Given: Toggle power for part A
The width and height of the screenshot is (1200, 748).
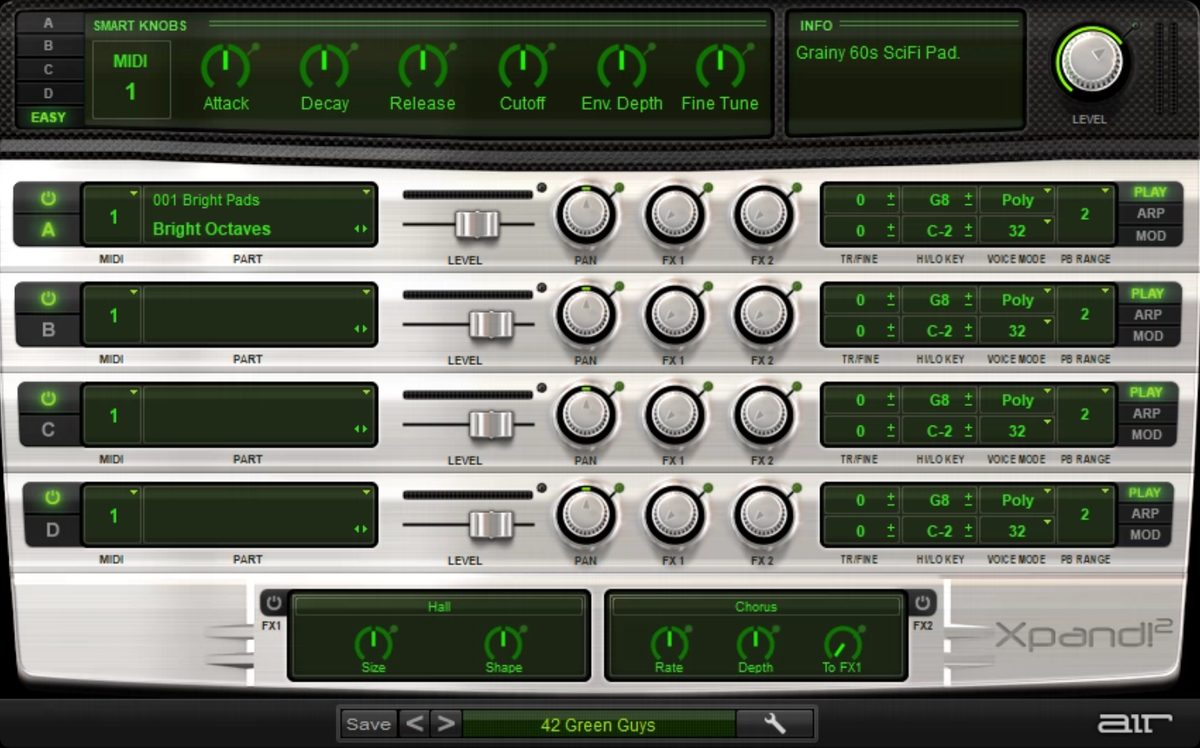Looking at the screenshot, I should (48, 199).
